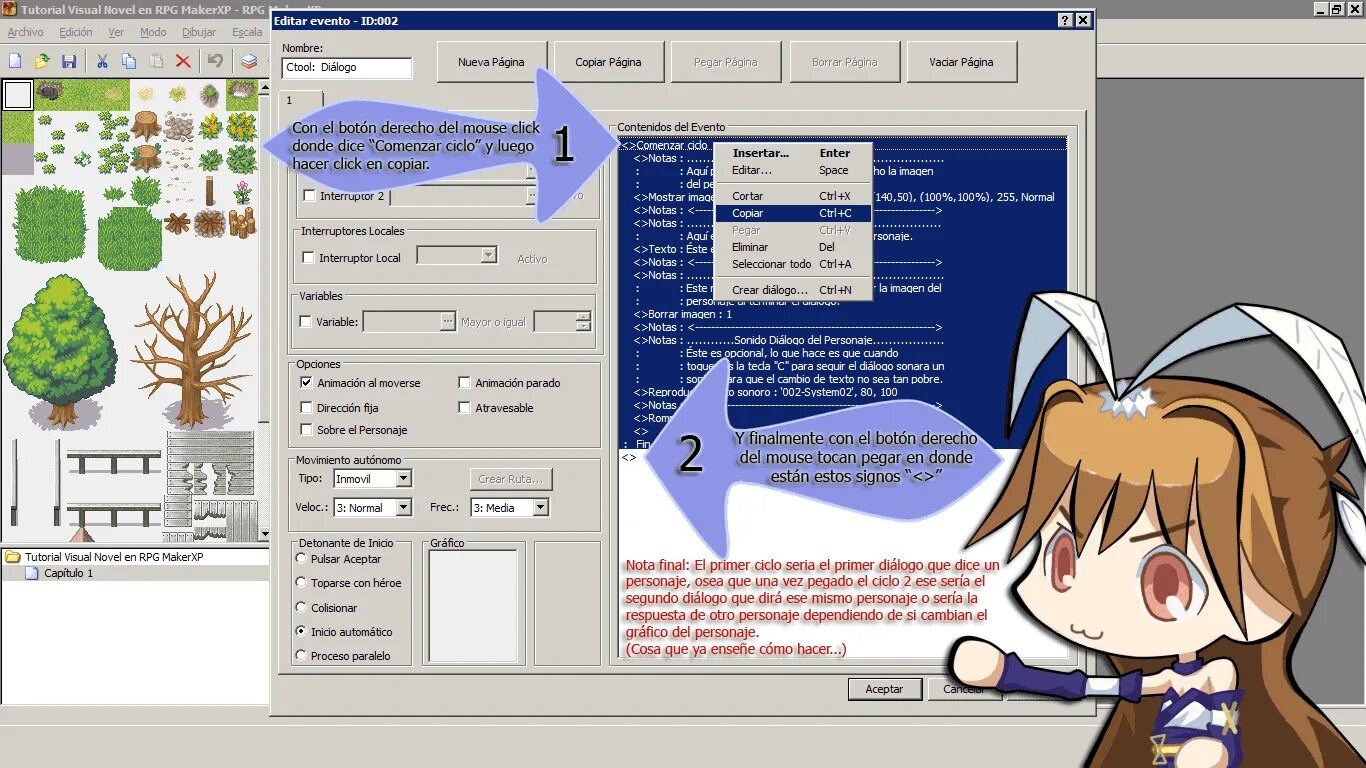Select the bare dead tree tile
Image resolution: width=1366 pixels, height=768 pixels.
click(192, 350)
